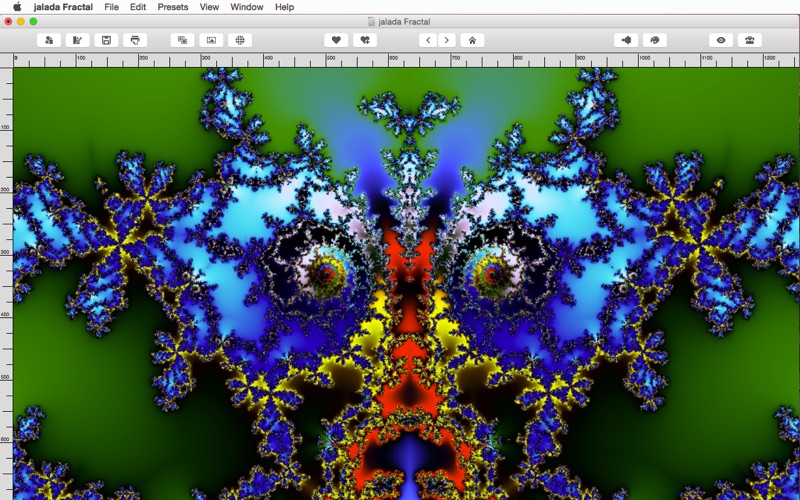Return to home view via house icon
Viewport: 800px width, 500px height.
[x=472, y=40]
